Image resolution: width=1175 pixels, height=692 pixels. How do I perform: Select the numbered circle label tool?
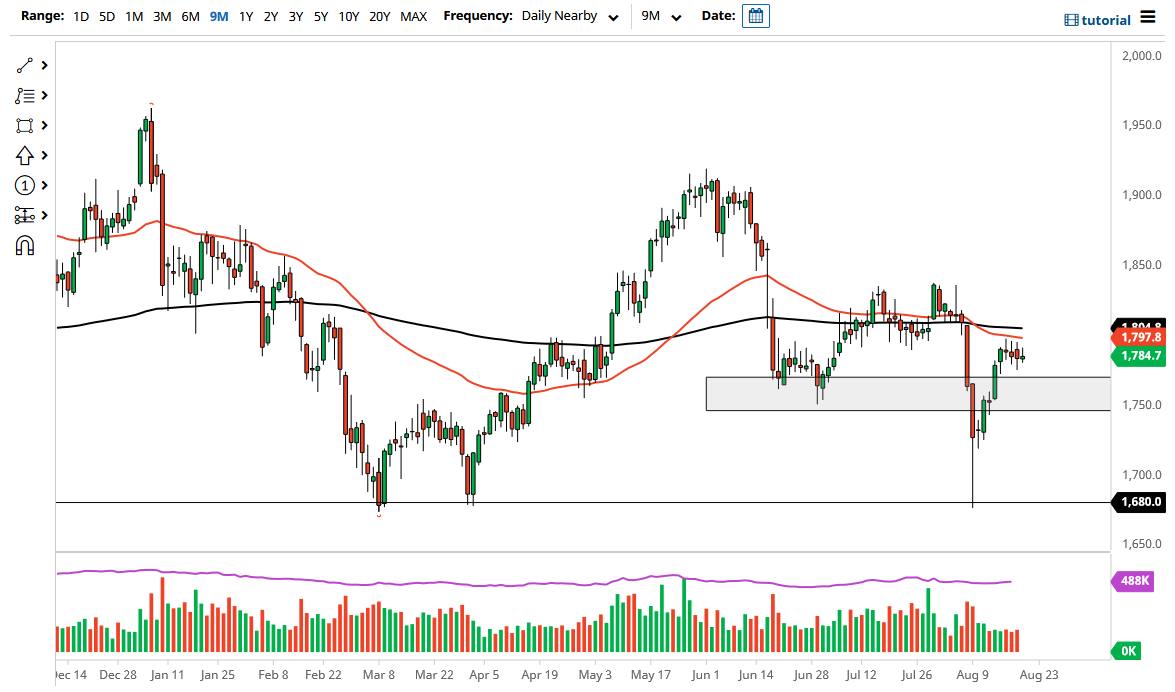pyautogui.click(x=25, y=185)
